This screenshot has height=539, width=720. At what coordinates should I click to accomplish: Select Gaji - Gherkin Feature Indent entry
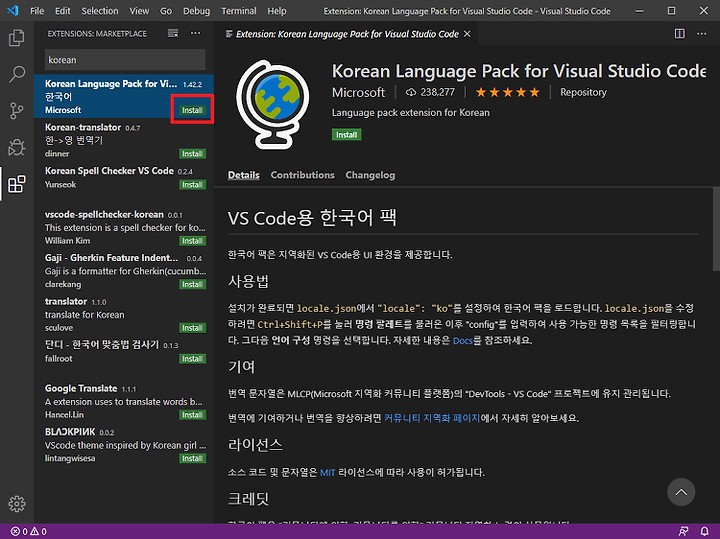124,271
